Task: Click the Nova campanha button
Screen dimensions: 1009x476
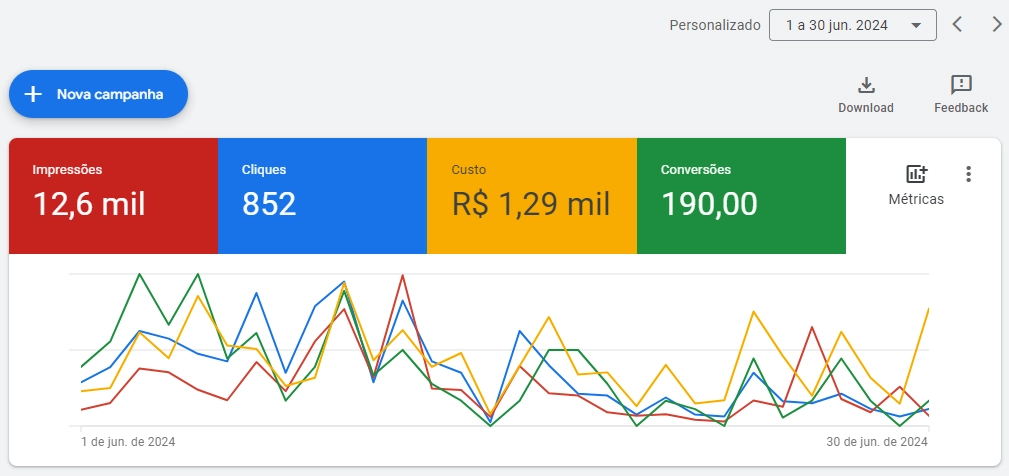Action: (x=98, y=94)
